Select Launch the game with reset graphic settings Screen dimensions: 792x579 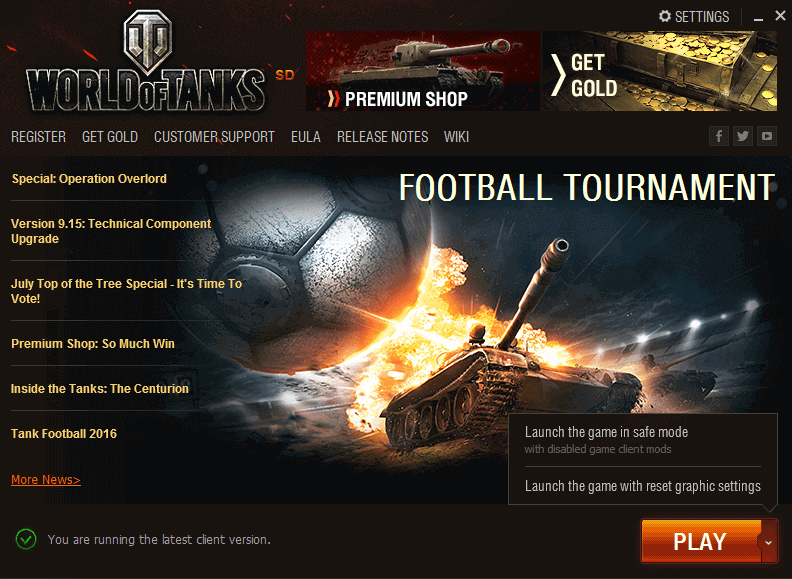642,486
